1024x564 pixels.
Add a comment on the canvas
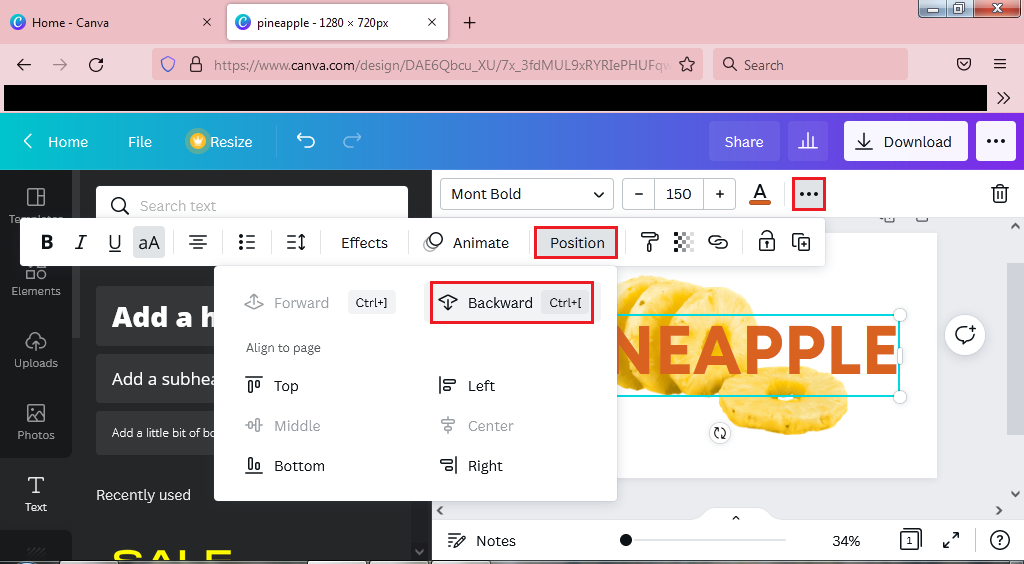(965, 335)
